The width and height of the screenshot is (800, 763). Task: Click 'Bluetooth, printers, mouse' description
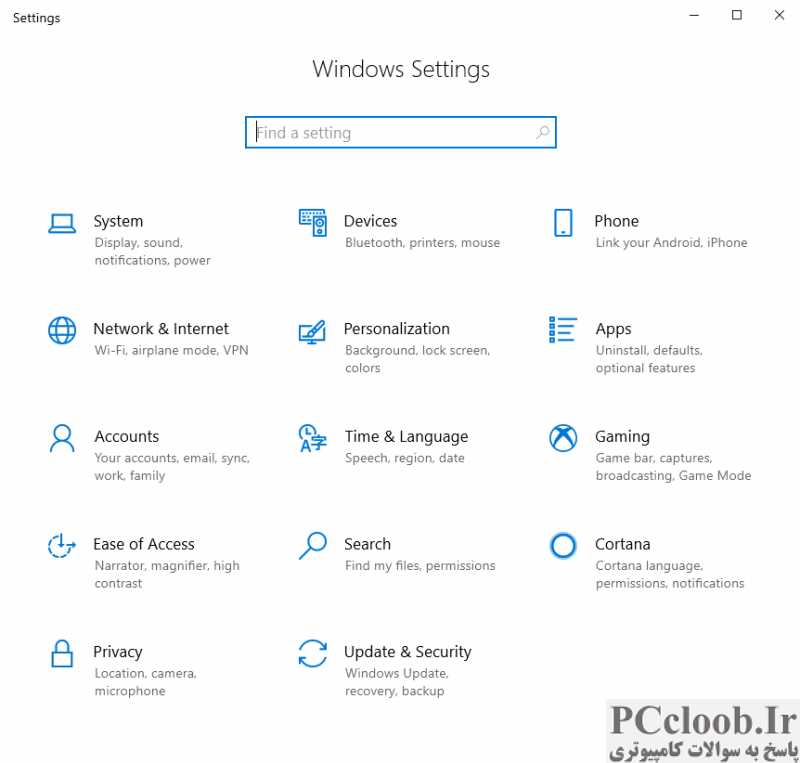click(422, 243)
